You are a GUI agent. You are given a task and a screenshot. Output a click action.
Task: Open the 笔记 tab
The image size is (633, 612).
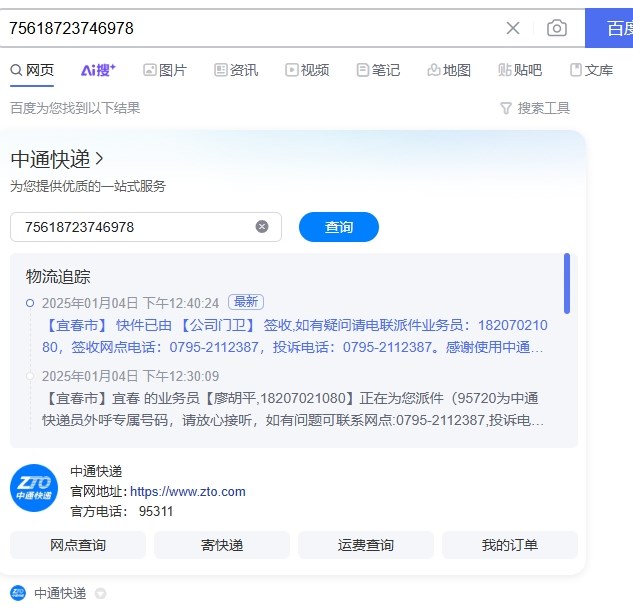(378, 70)
